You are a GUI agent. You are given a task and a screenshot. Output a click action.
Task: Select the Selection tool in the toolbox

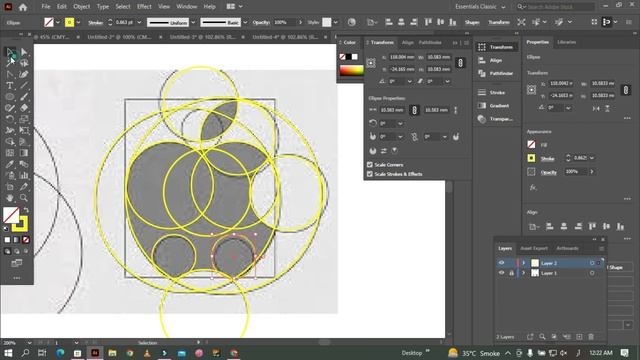pos(10,52)
